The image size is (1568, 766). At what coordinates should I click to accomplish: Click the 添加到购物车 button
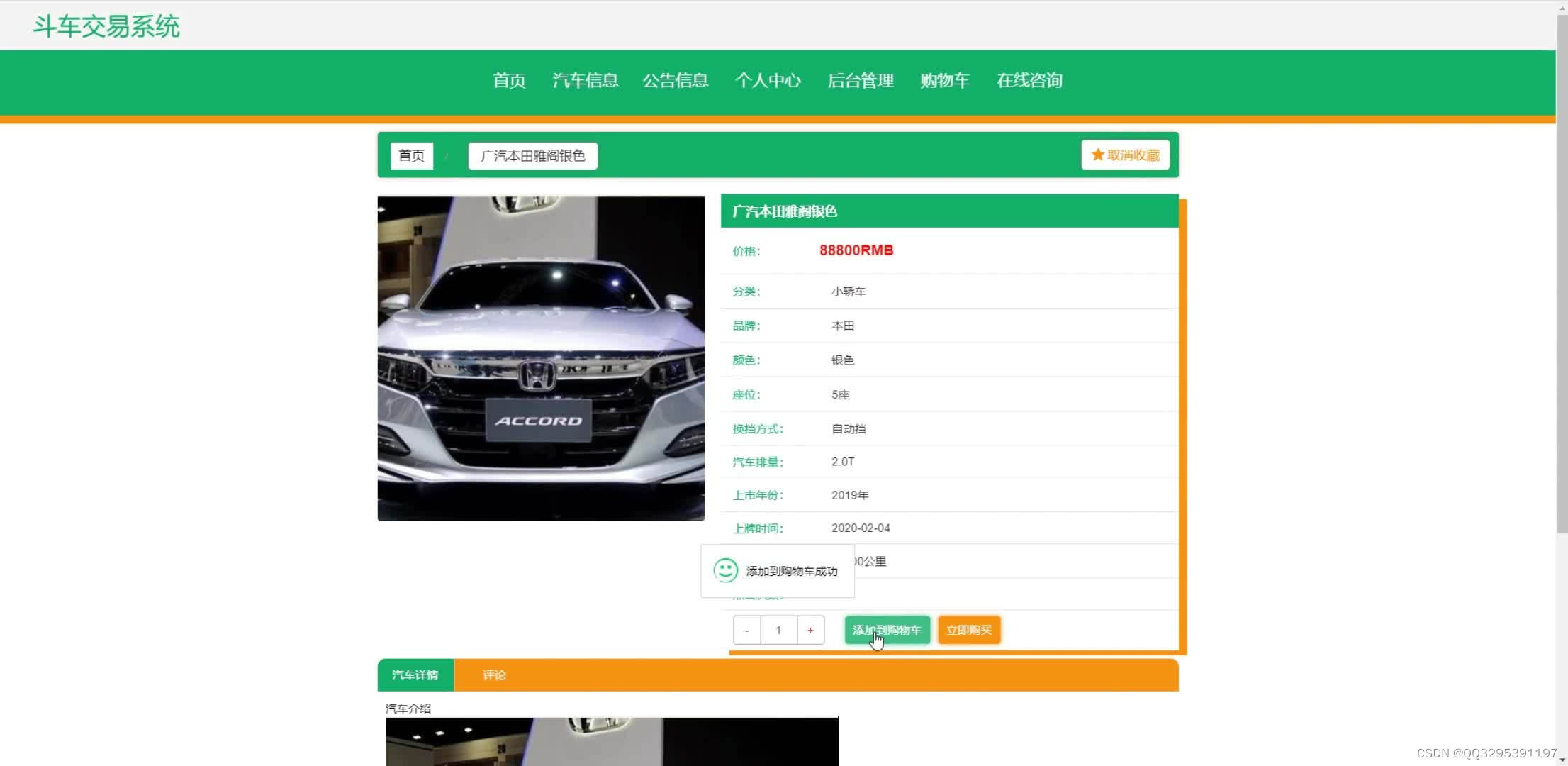(x=887, y=630)
